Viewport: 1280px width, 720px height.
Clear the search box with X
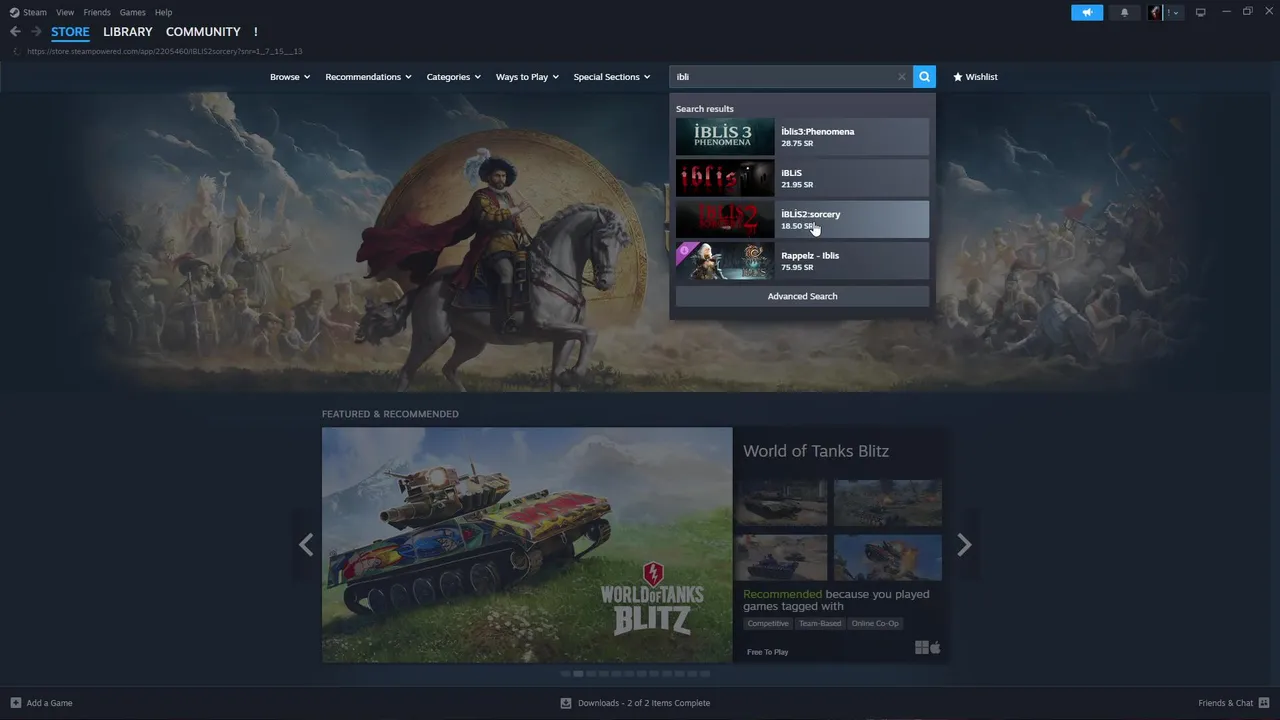click(x=901, y=77)
